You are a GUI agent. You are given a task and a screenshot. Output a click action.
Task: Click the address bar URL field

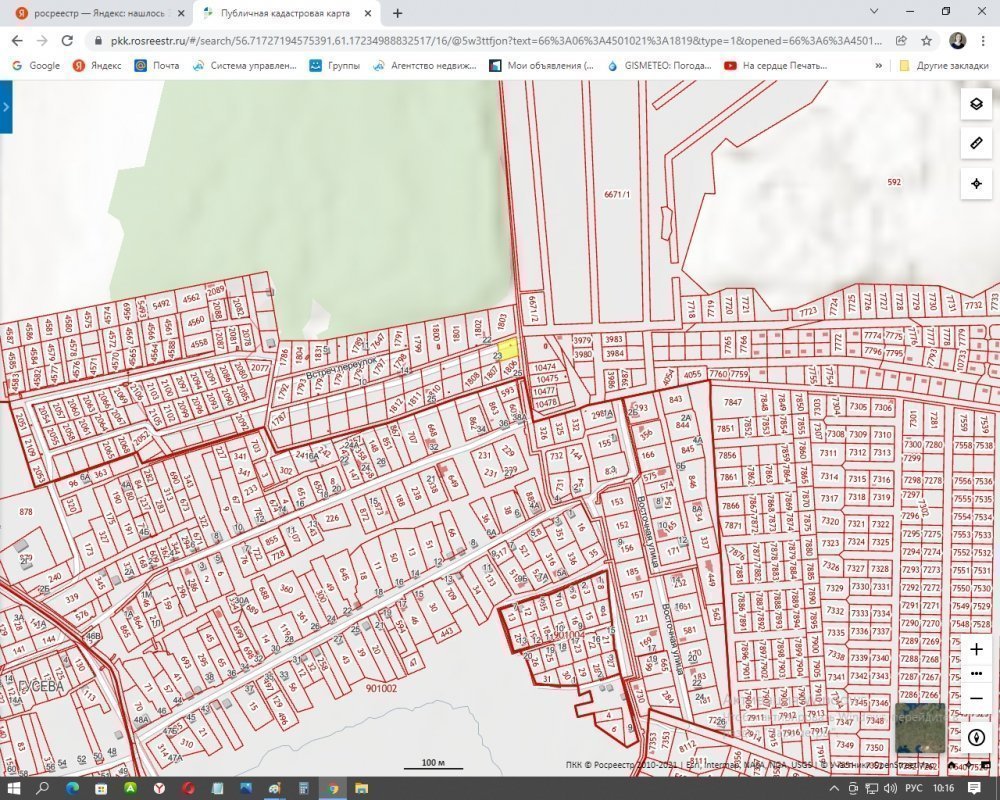click(490, 41)
